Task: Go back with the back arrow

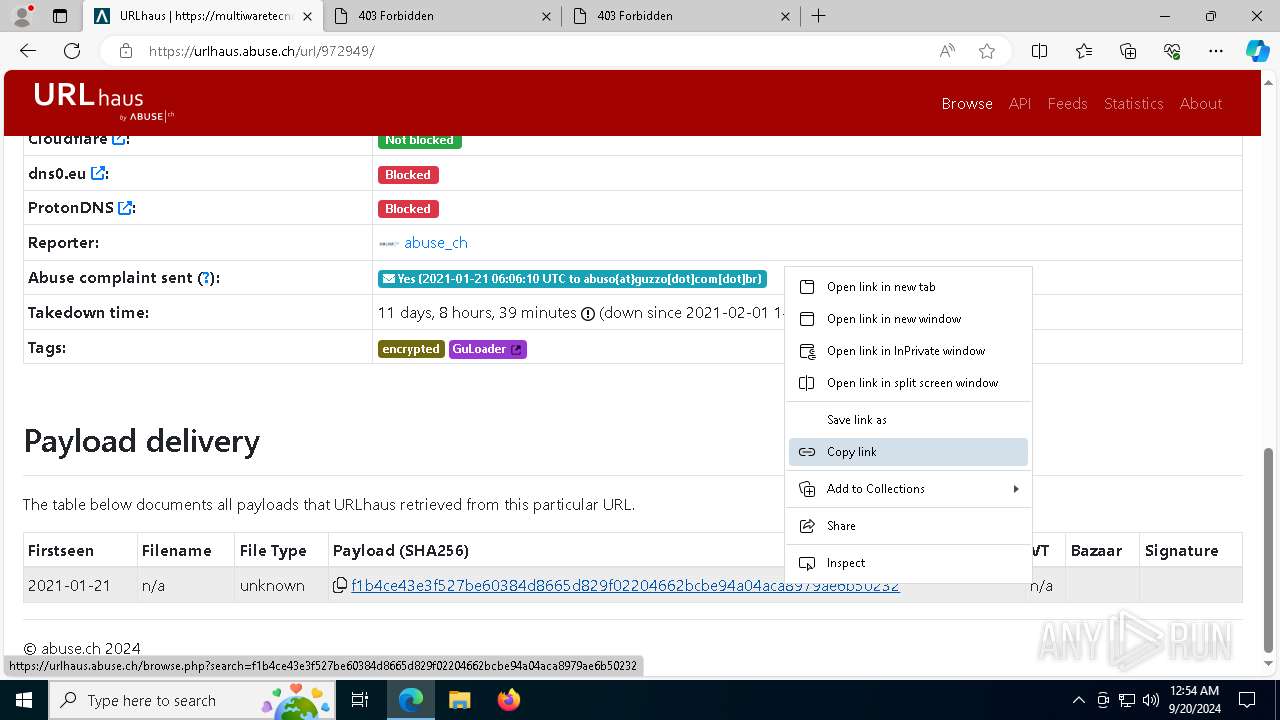Action: (28, 51)
